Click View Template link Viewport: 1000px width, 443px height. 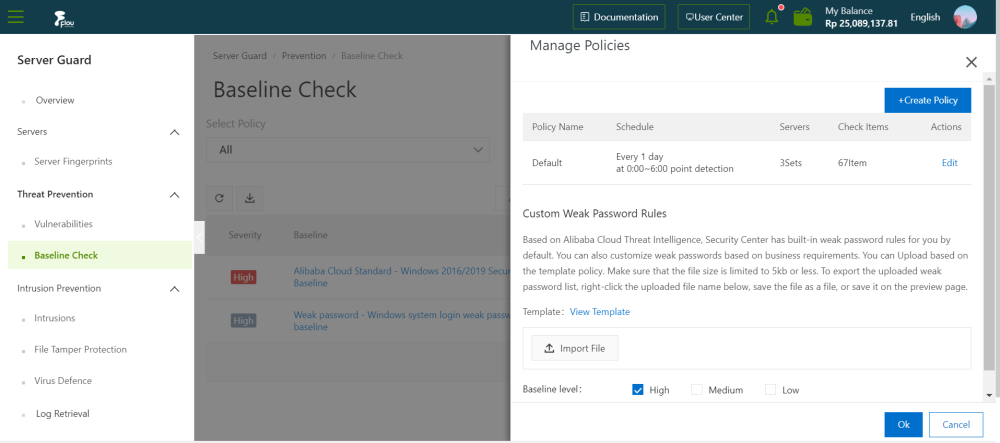pyautogui.click(x=599, y=312)
